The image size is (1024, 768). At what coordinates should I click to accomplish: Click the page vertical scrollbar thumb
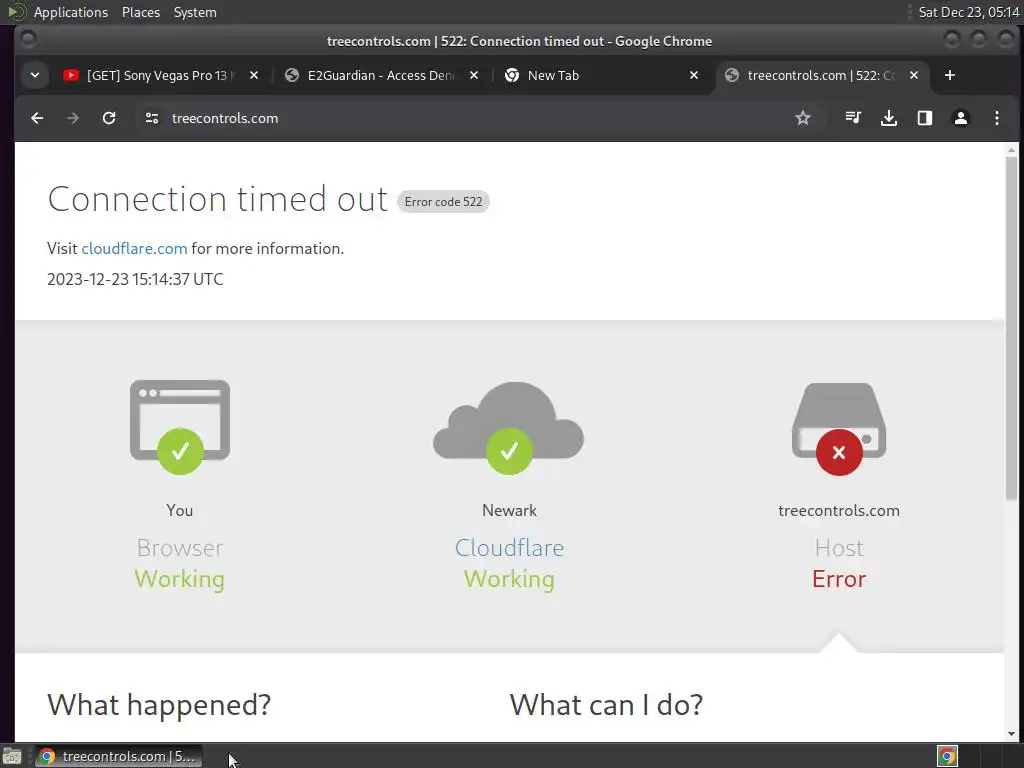[x=1012, y=328]
